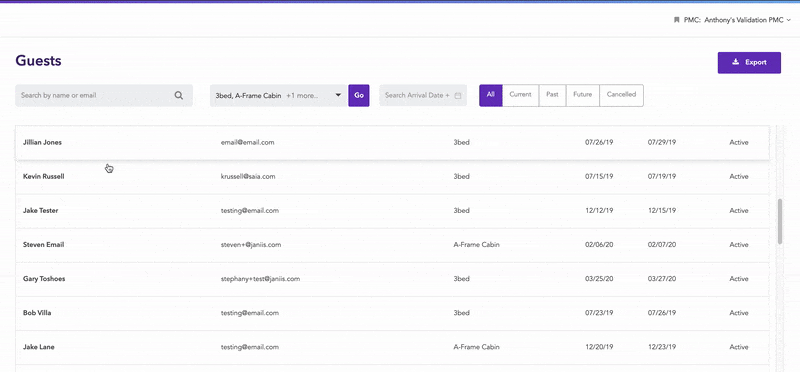Select the All filter tab
The width and height of the screenshot is (800, 372).
coord(491,95)
